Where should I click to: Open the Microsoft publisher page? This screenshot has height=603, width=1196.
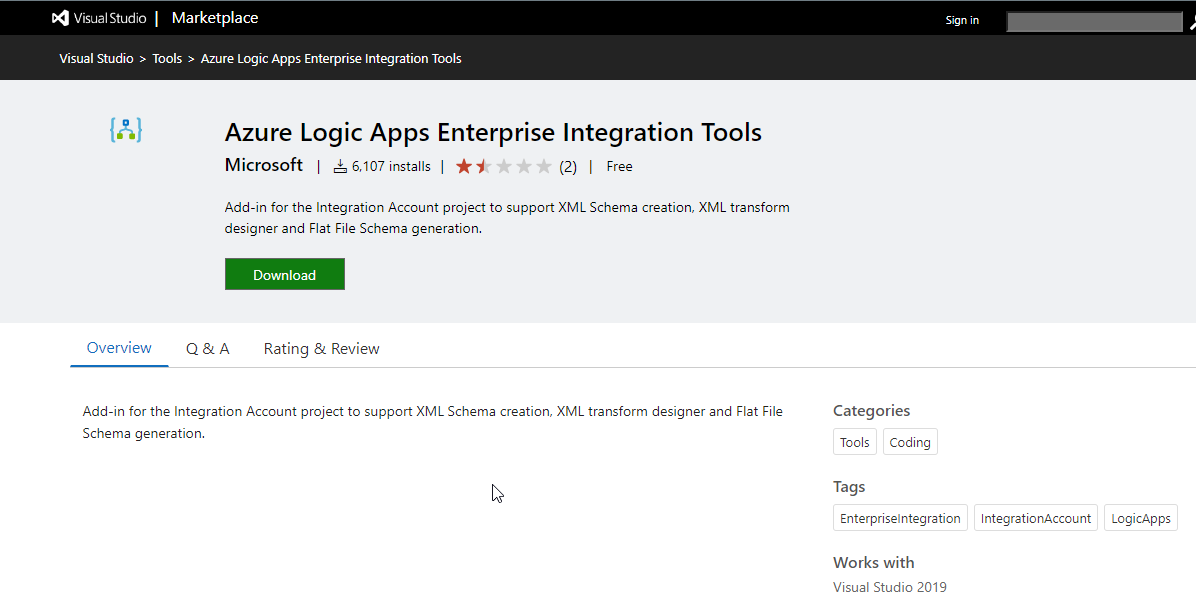pyautogui.click(x=263, y=165)
